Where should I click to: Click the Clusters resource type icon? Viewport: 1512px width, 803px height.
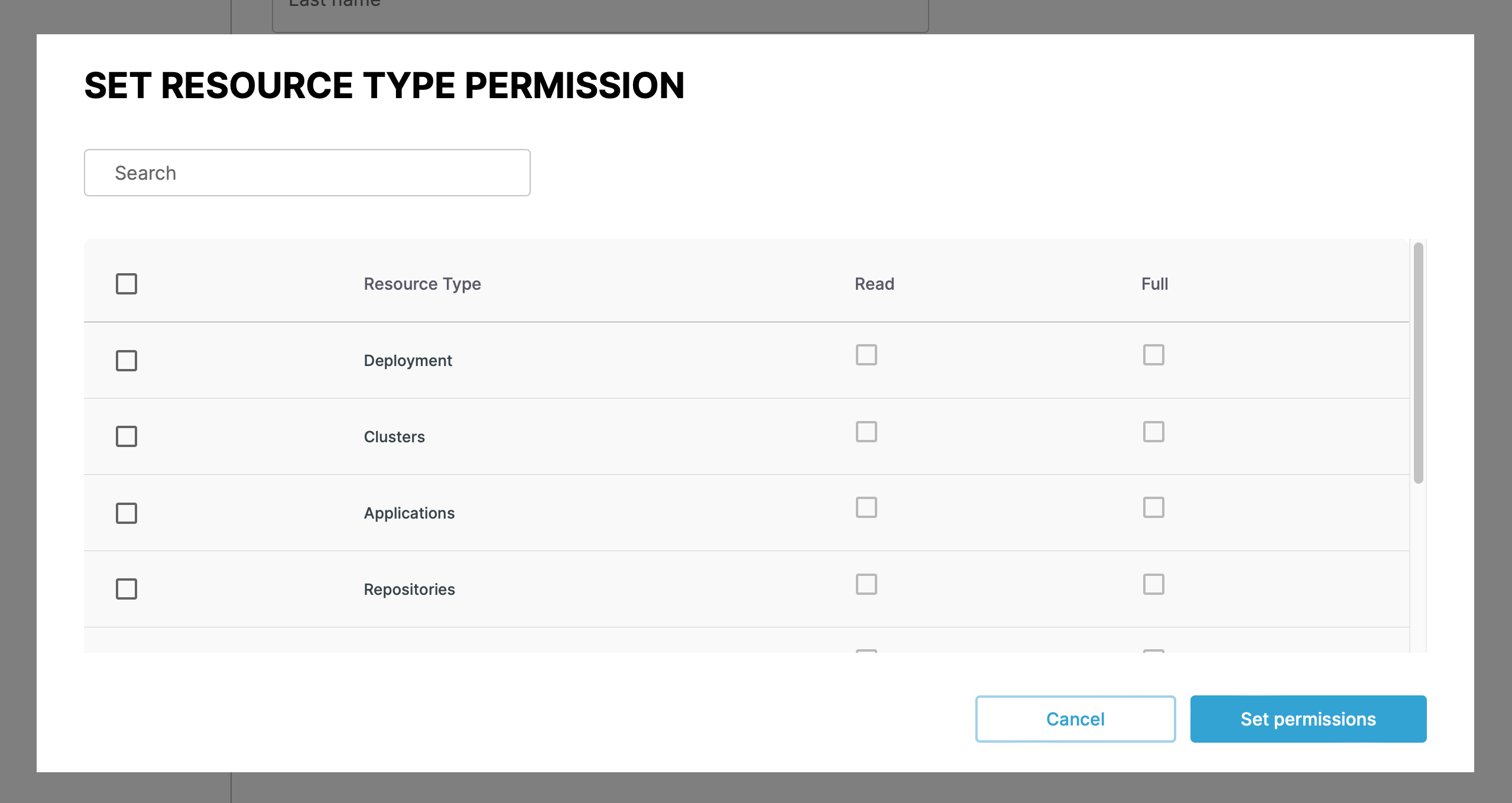pos(126,436)
